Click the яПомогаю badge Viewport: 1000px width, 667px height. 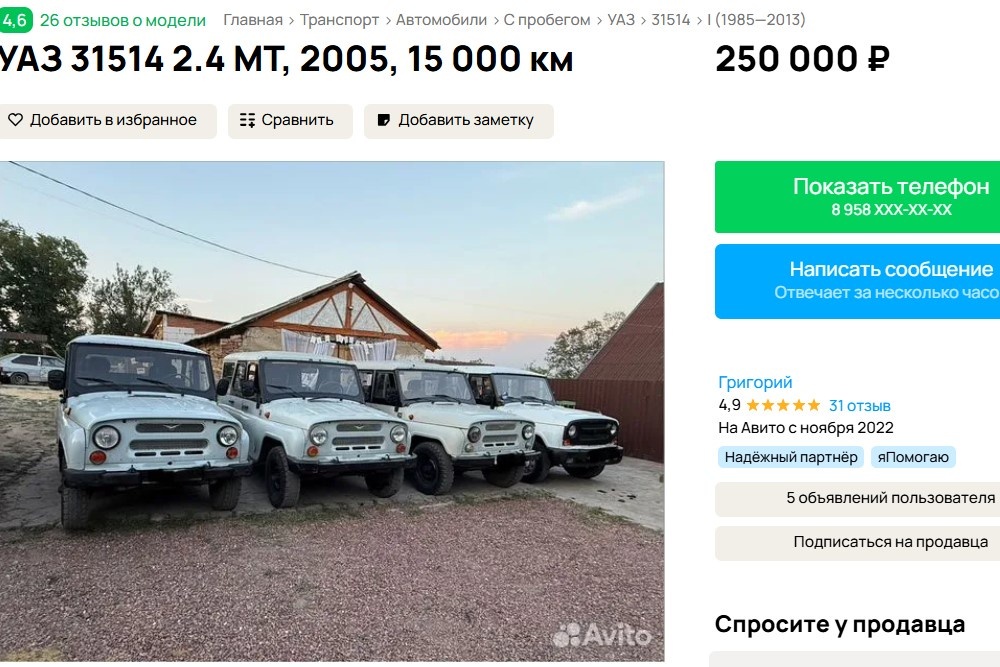click(916, 457)
